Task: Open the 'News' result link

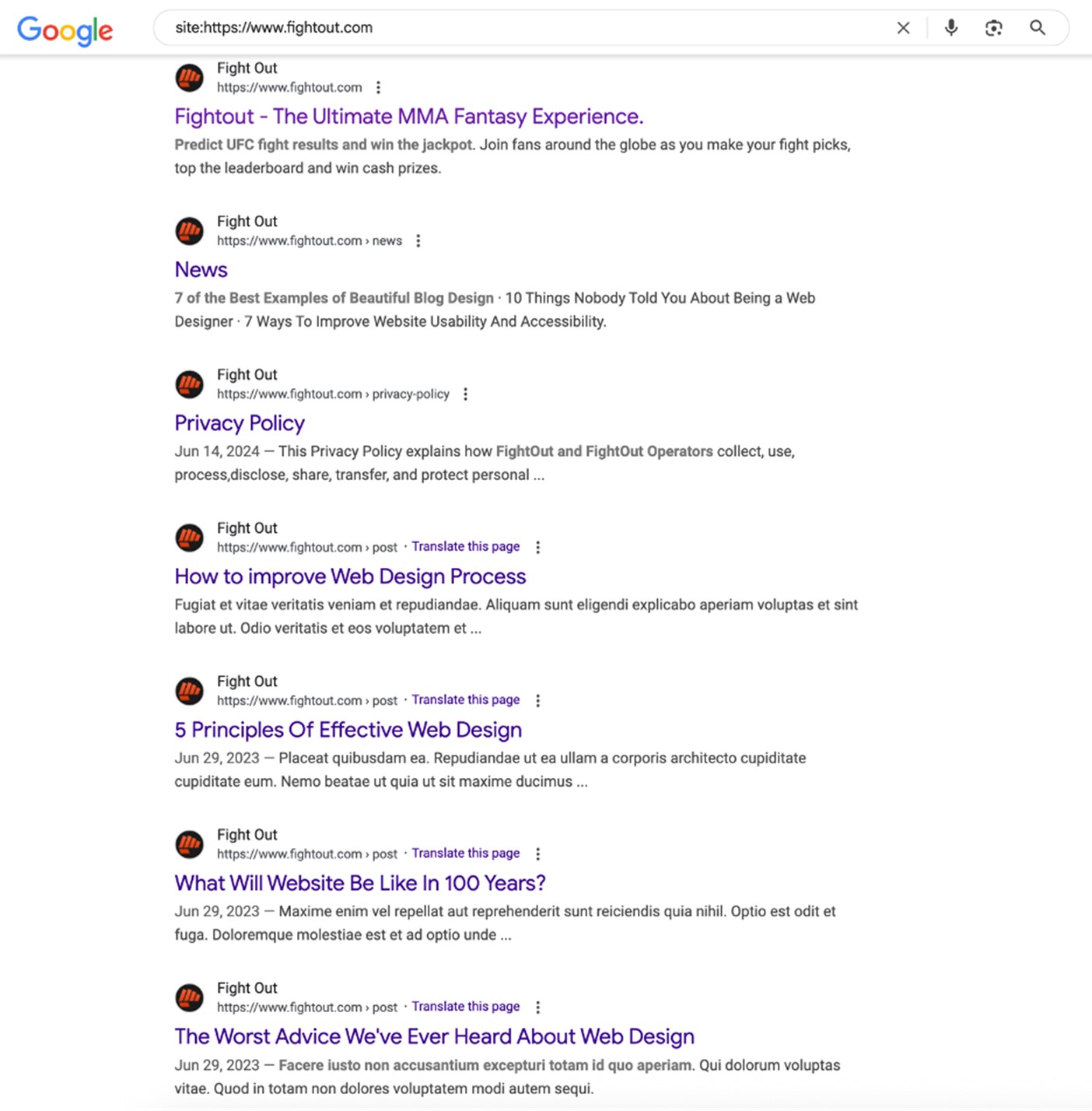Action: [x=201, y=270]
